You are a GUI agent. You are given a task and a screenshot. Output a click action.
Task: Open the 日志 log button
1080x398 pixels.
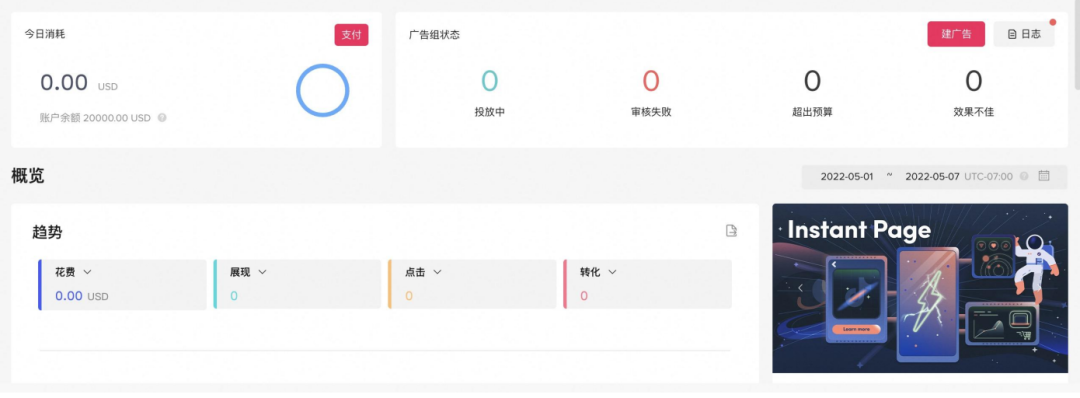(x=1024, y=34)
